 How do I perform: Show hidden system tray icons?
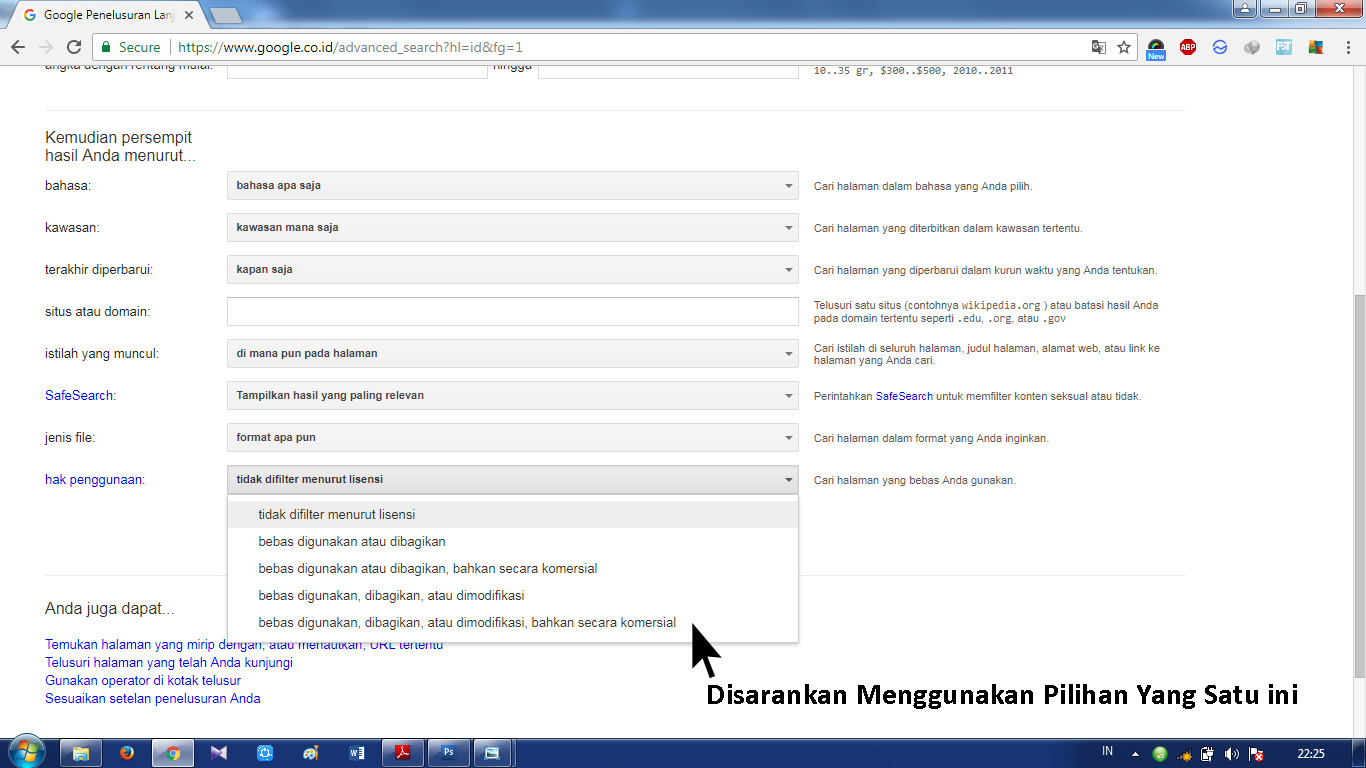coord(1135,753)
